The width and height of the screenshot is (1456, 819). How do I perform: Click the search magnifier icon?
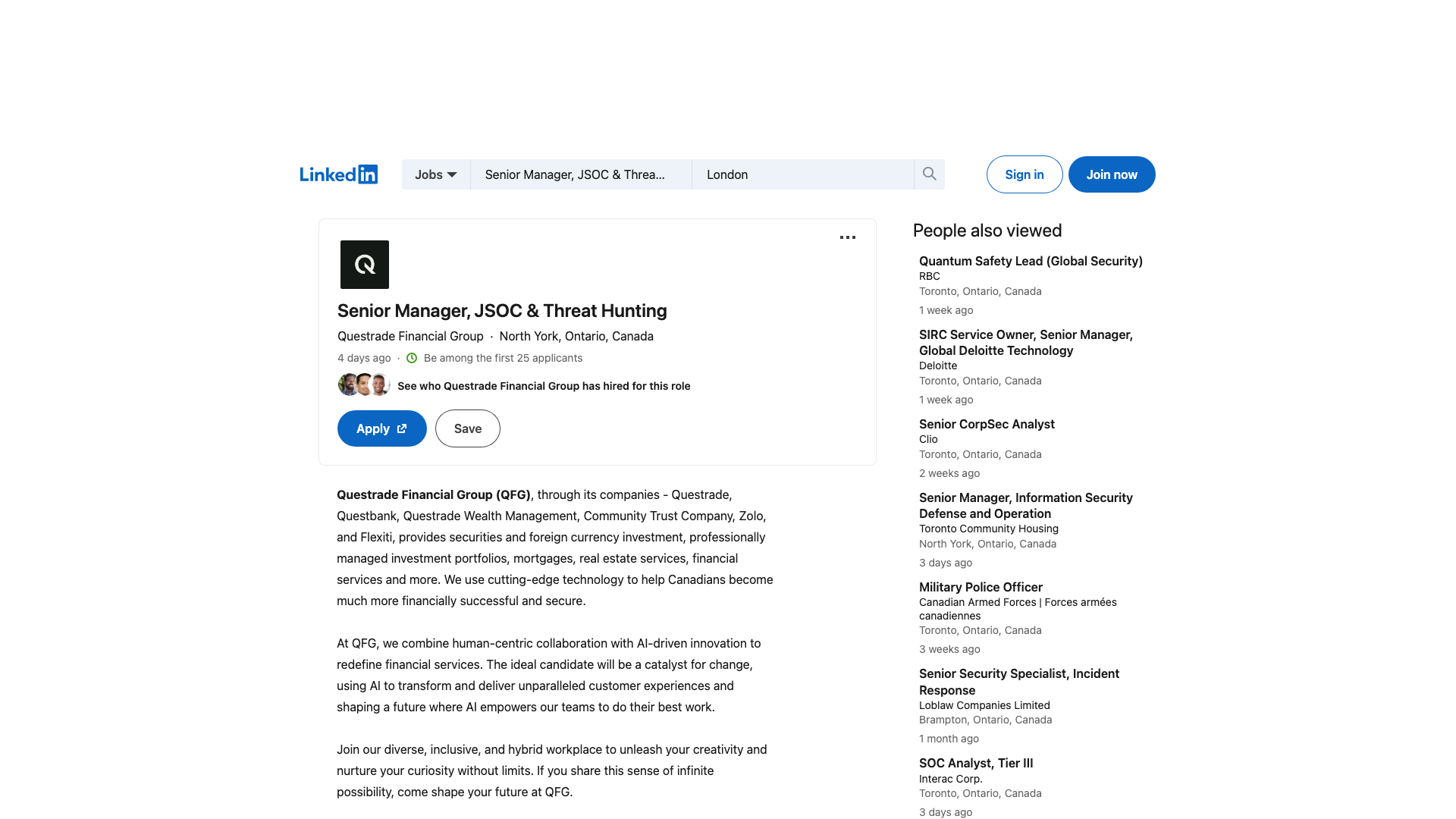(929, 174)
